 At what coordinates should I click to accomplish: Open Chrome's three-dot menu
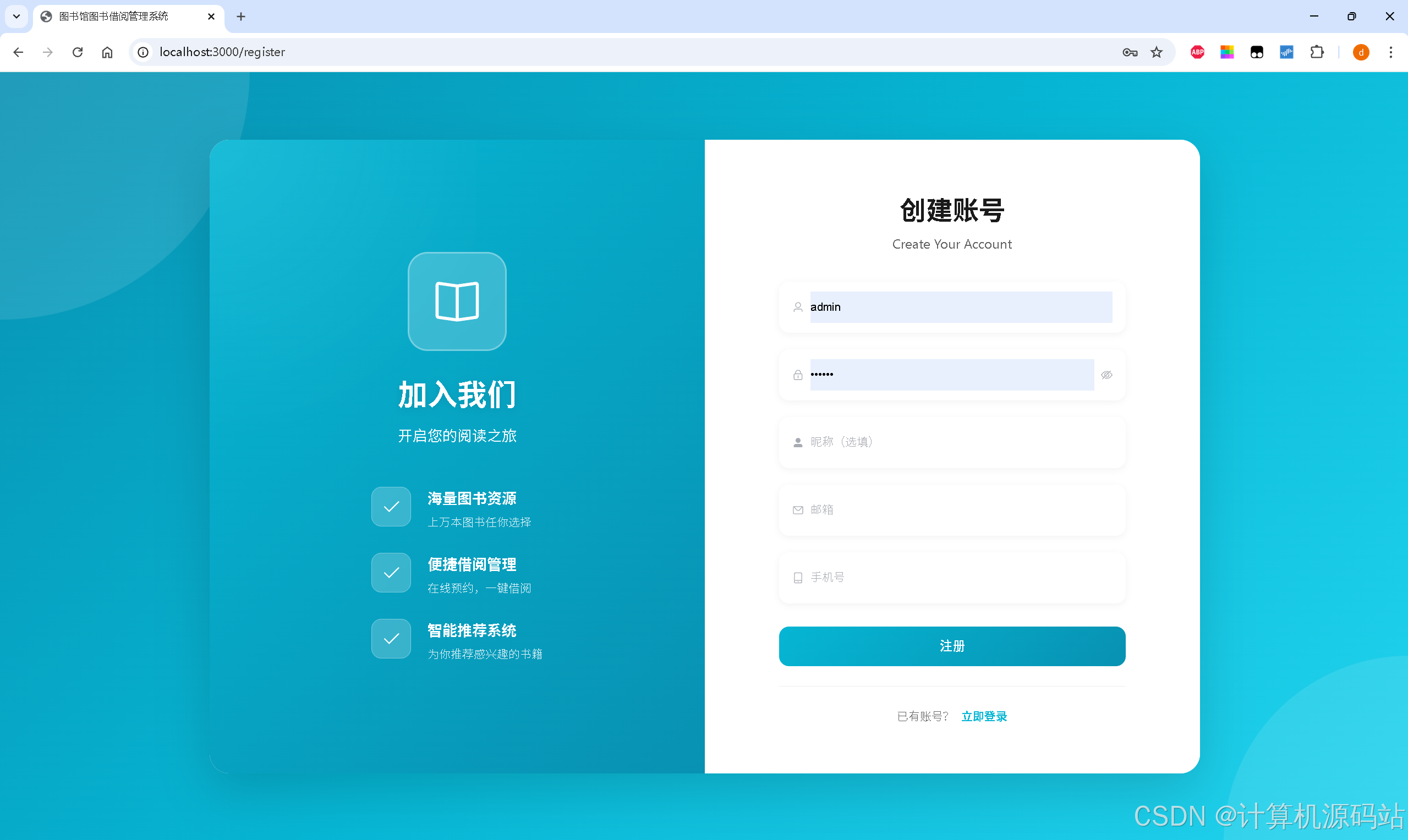[1391, 52]
